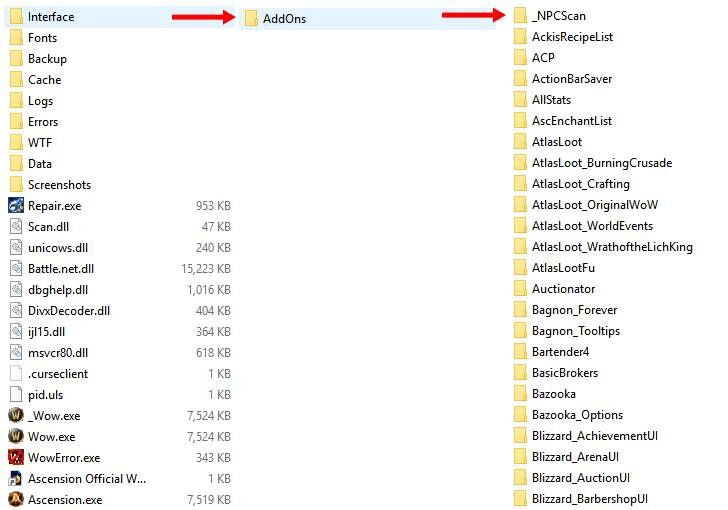Select the AtlasLoot_BurningCrusade folder name

tap(602, 163)
